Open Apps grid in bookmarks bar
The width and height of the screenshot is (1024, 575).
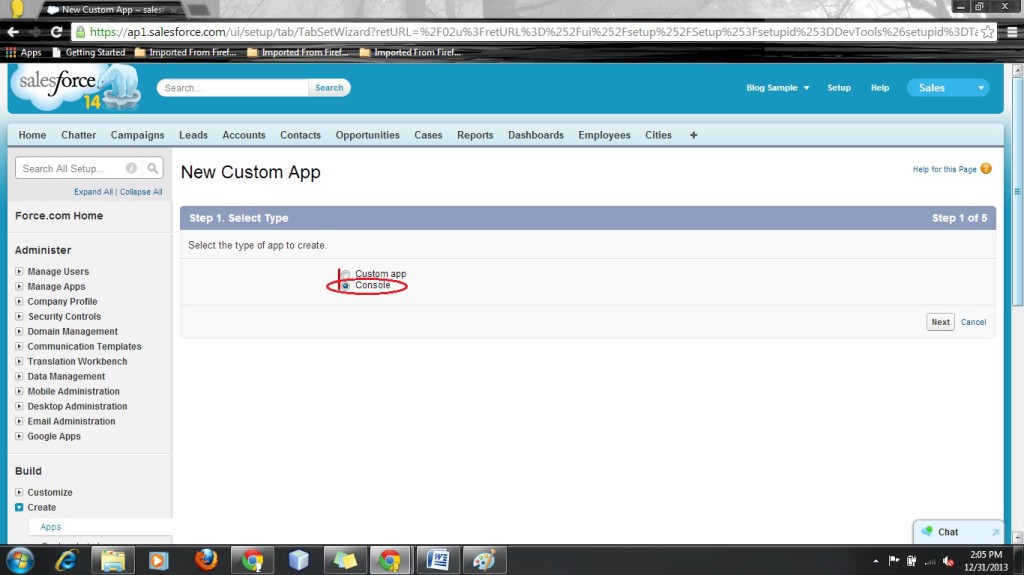point(24,52)
